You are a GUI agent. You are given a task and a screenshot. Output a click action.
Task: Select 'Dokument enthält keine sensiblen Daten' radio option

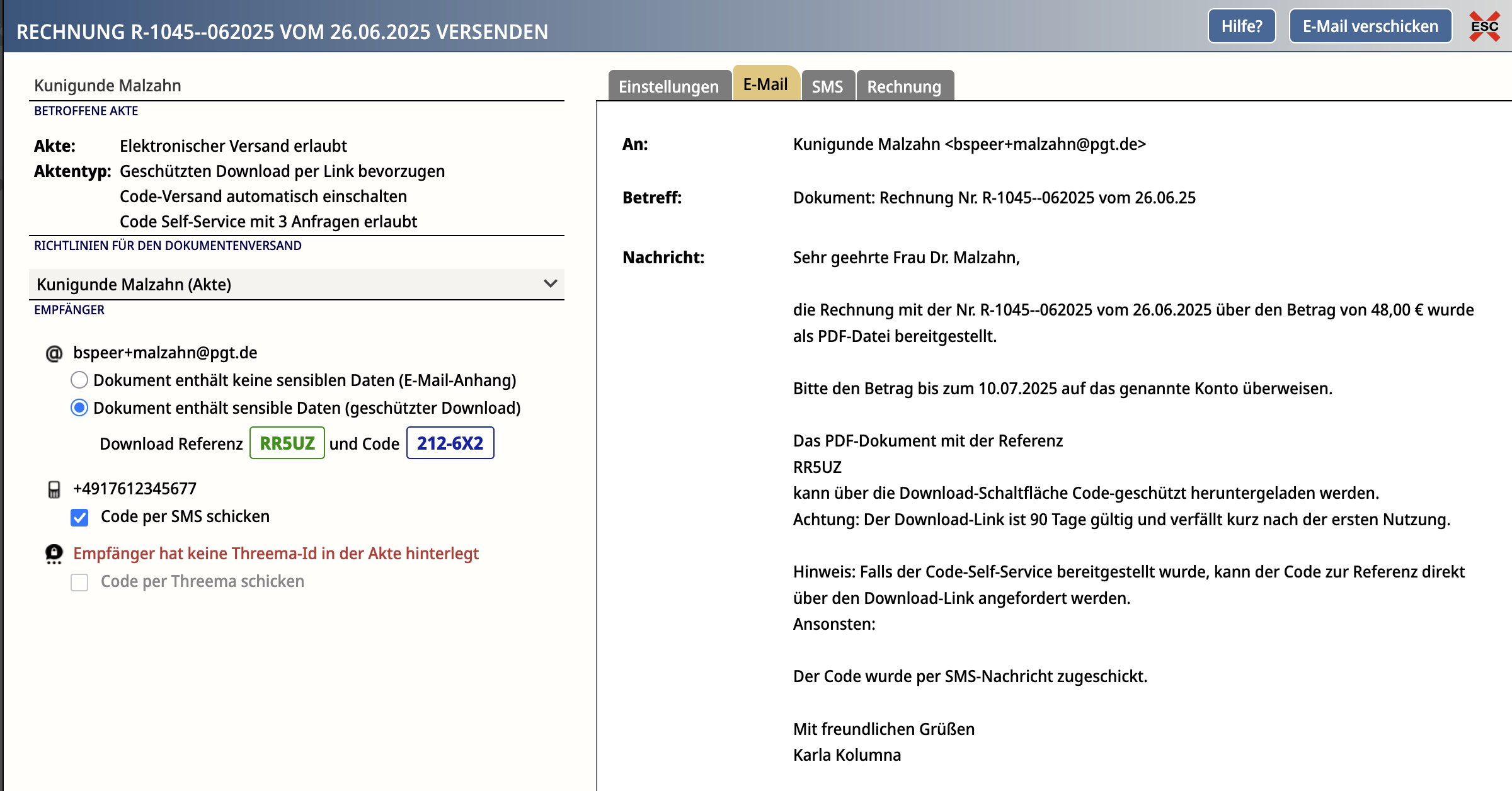tap(79, 380)
